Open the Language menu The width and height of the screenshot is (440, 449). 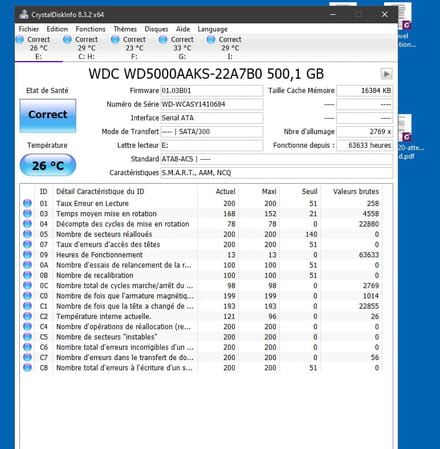pos(212,29)
